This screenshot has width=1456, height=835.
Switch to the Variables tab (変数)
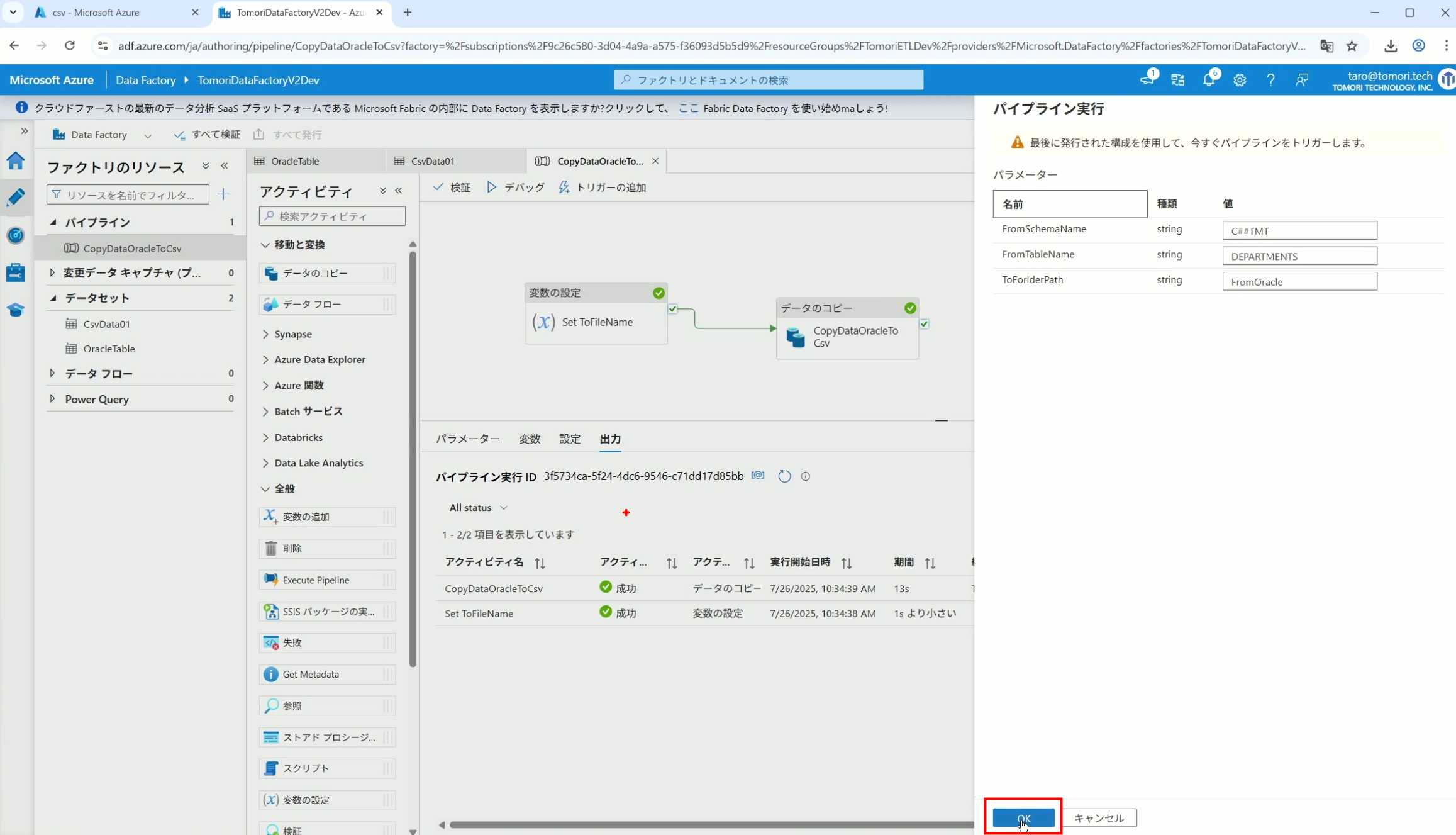coord(529,439)
